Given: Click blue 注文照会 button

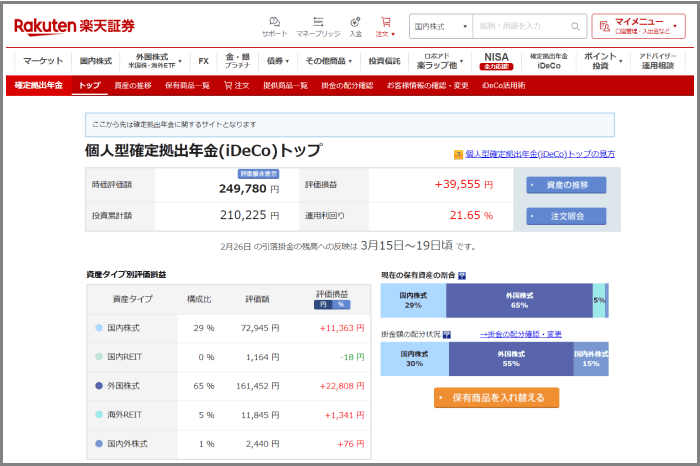Looking at the screenshot, I should click(566, 216).
